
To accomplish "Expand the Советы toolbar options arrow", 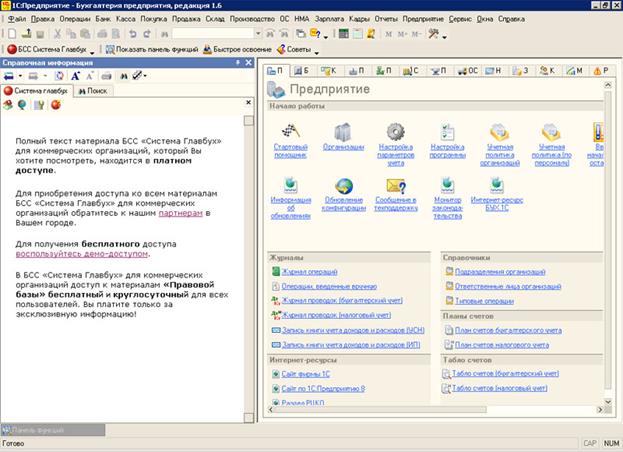I will point(317,52).
